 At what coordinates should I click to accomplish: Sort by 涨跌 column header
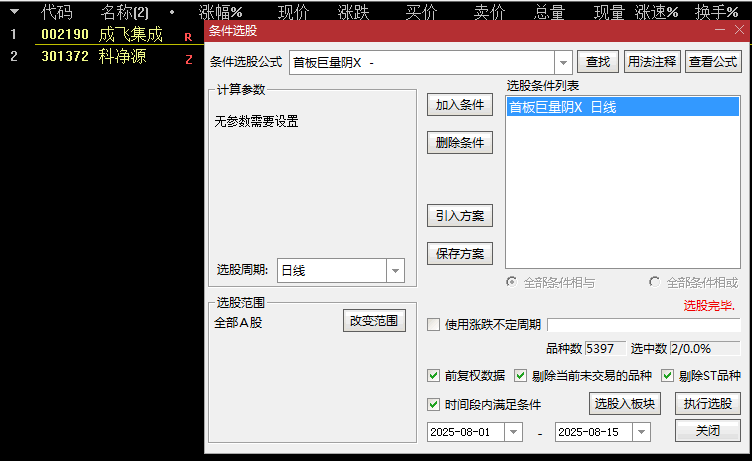tap(353, 12)
